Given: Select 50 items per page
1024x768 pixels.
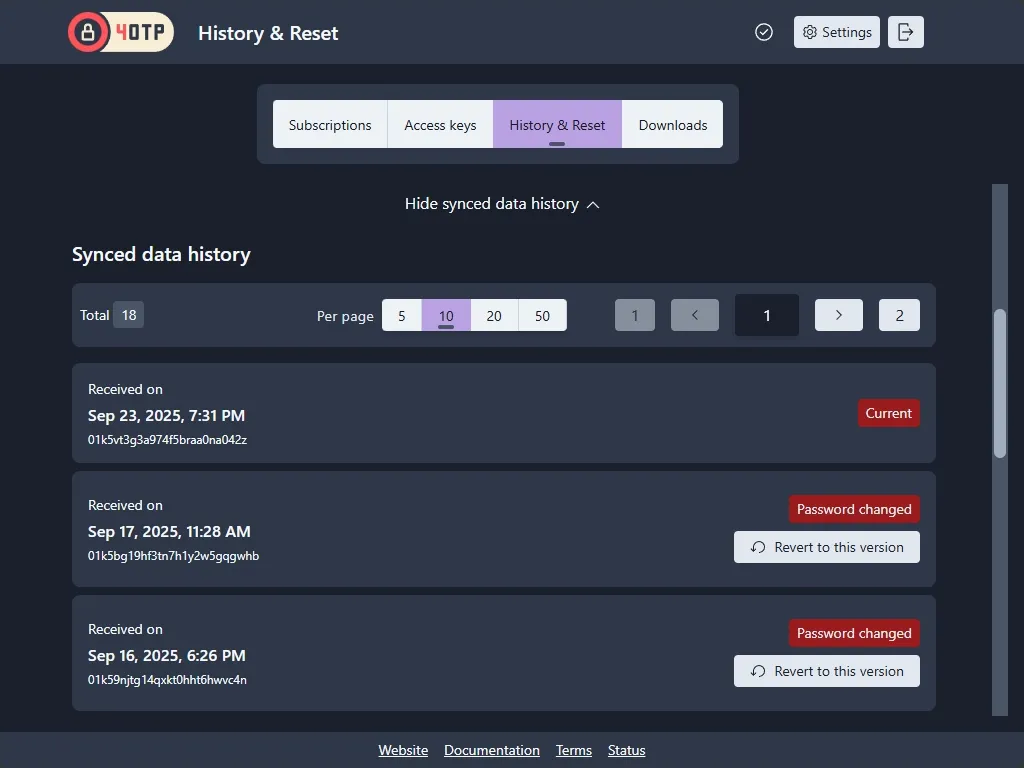Looking at the screenshot, I should (x=543, y=315).
